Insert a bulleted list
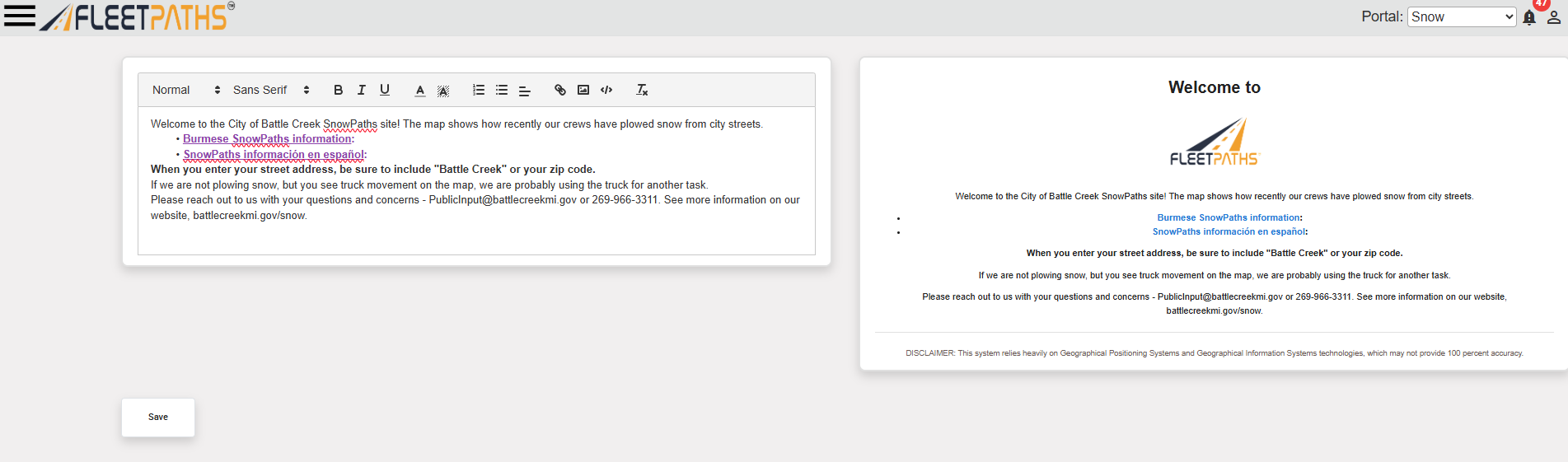Image resolution: width=1568 pixels, height=462 pixels. 502,90
